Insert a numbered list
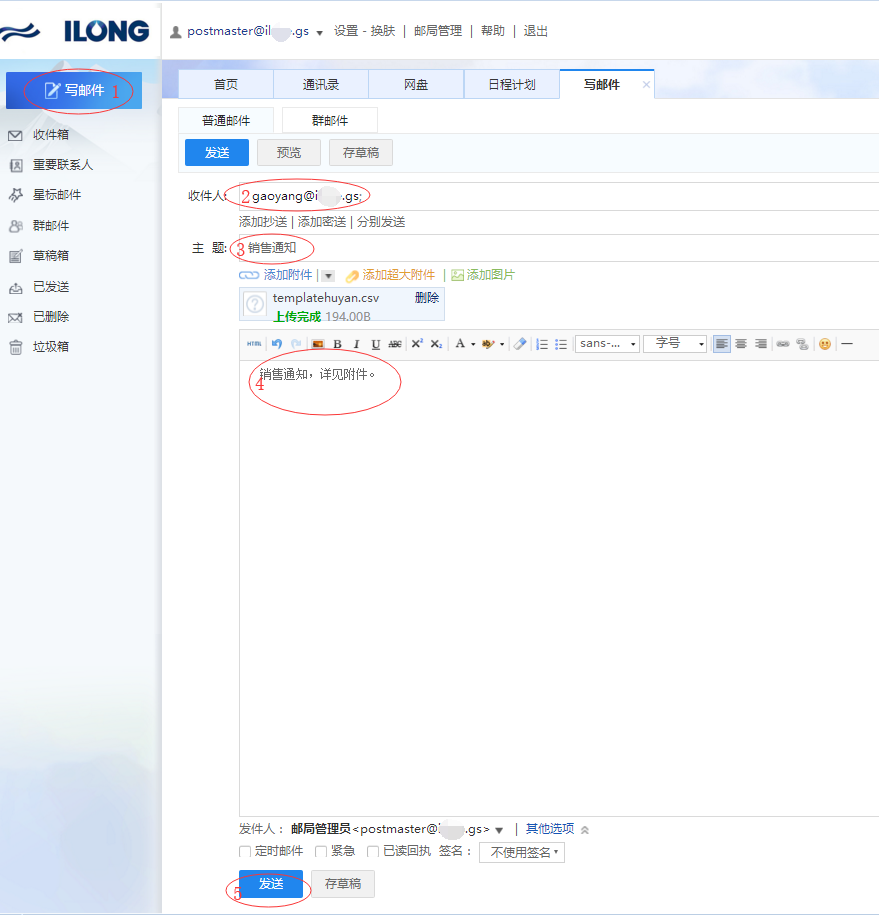This screenshot has width=879, height=915. point(542,344)
